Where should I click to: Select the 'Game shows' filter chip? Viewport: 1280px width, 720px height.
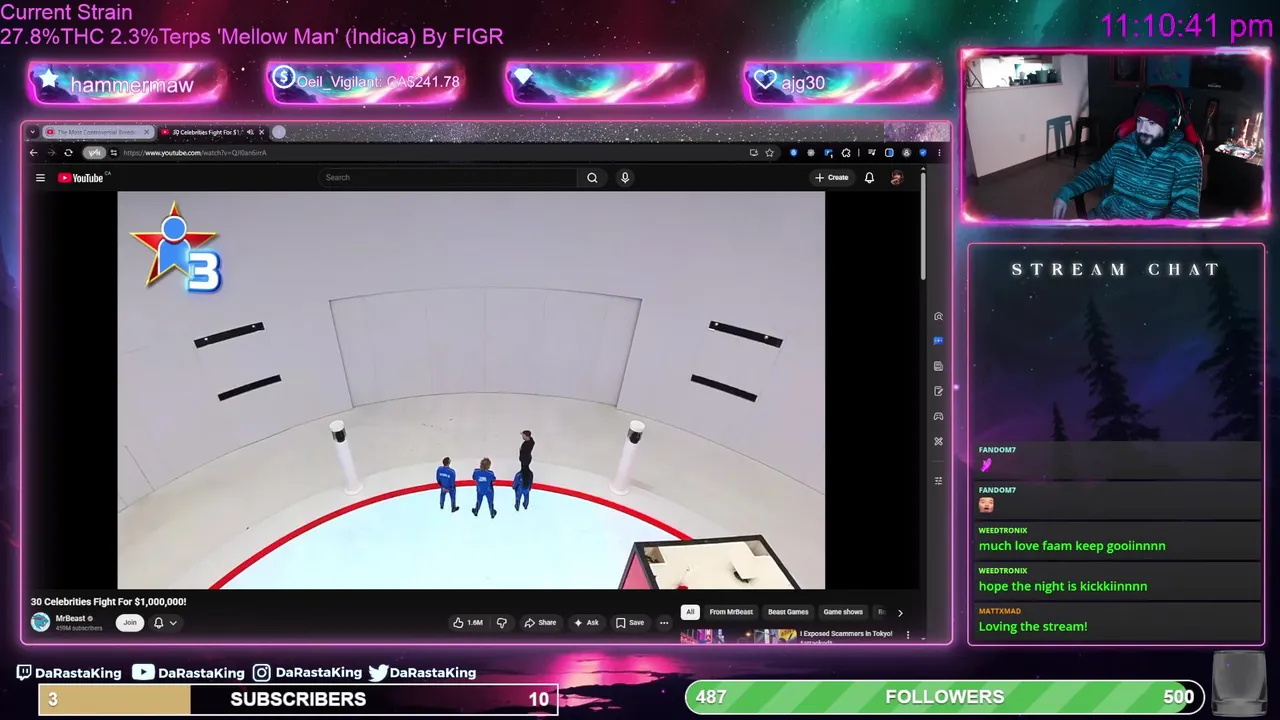click(843, 612)
